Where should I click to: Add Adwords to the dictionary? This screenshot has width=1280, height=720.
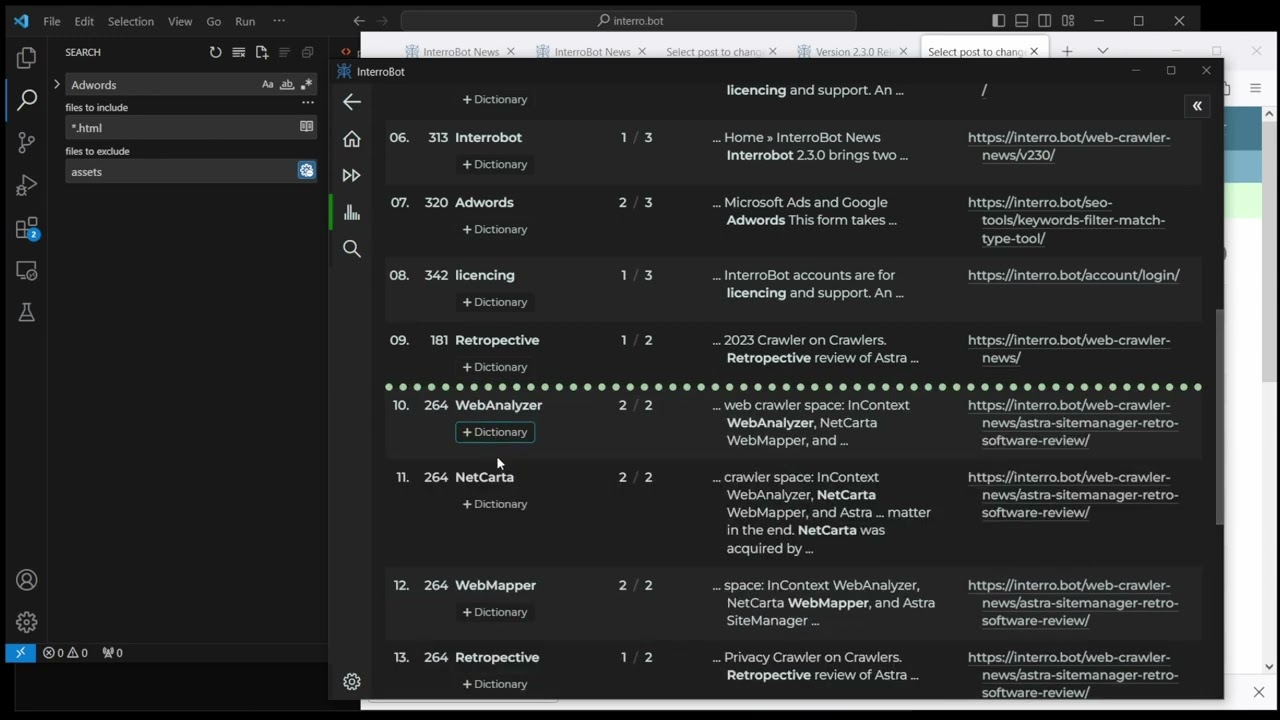[495, 229]
